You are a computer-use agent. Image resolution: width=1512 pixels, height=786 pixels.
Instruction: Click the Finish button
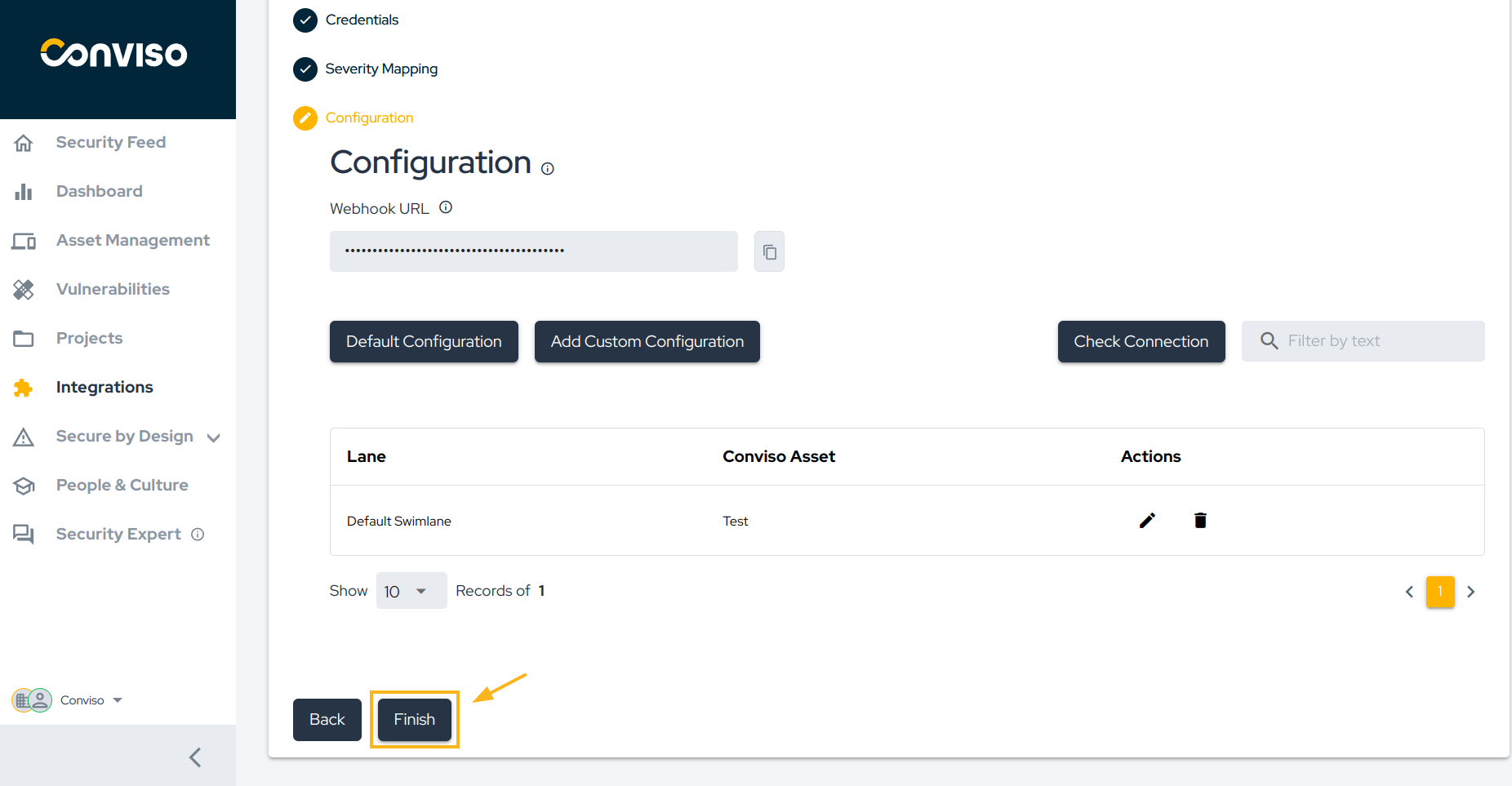414,719
